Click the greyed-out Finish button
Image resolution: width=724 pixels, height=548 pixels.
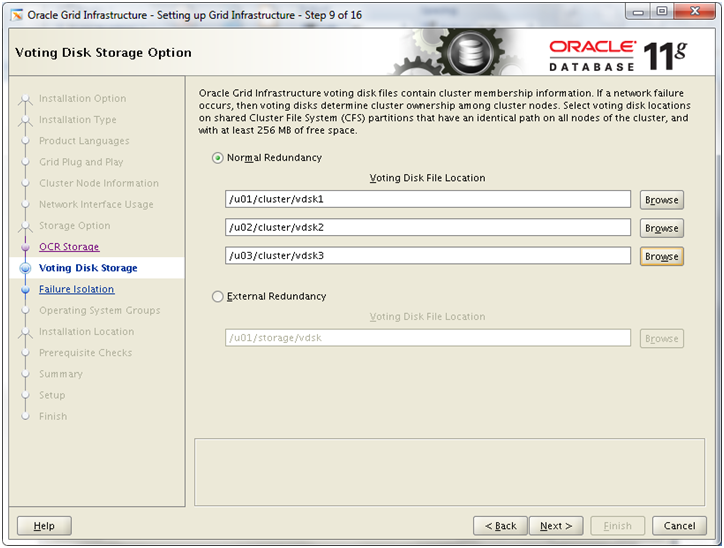617,526
